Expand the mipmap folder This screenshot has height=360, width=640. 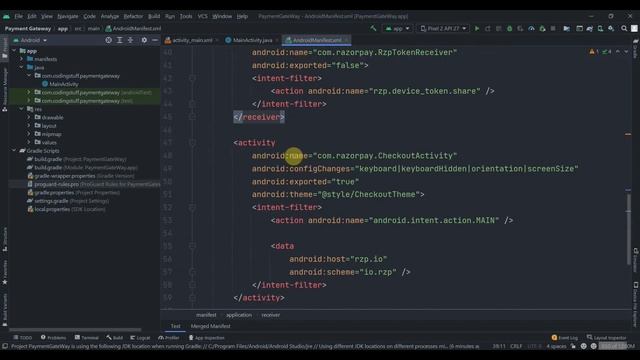29,134
